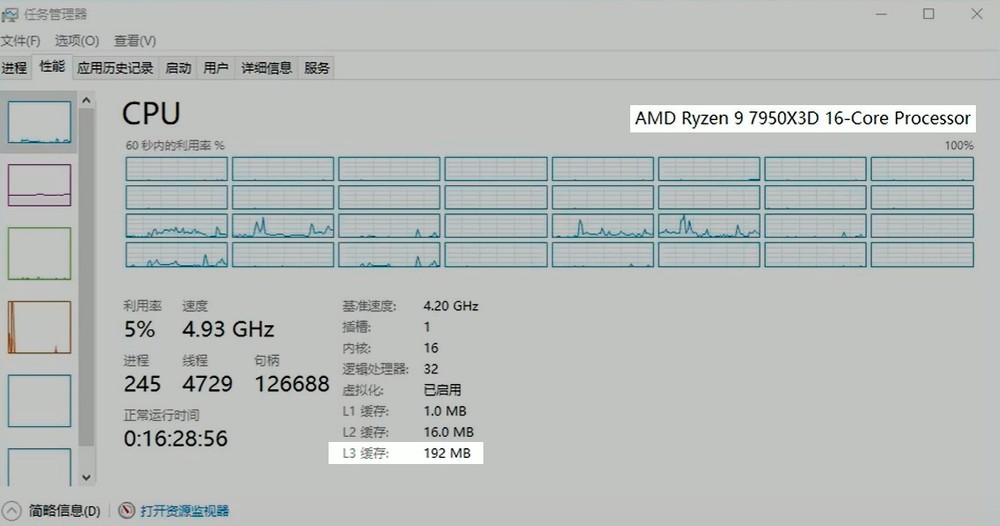Viewport: 1000px width, 526px height.
Task: Open the 打开资源监视器 link
Action: click(x=184, y=511)
